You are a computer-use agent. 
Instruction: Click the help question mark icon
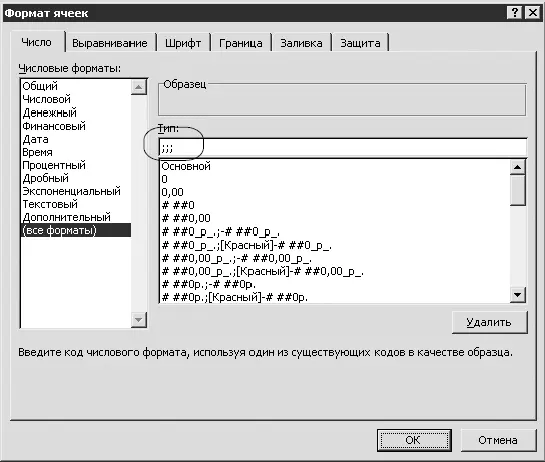pyautogui.click(x=515, y=13)
